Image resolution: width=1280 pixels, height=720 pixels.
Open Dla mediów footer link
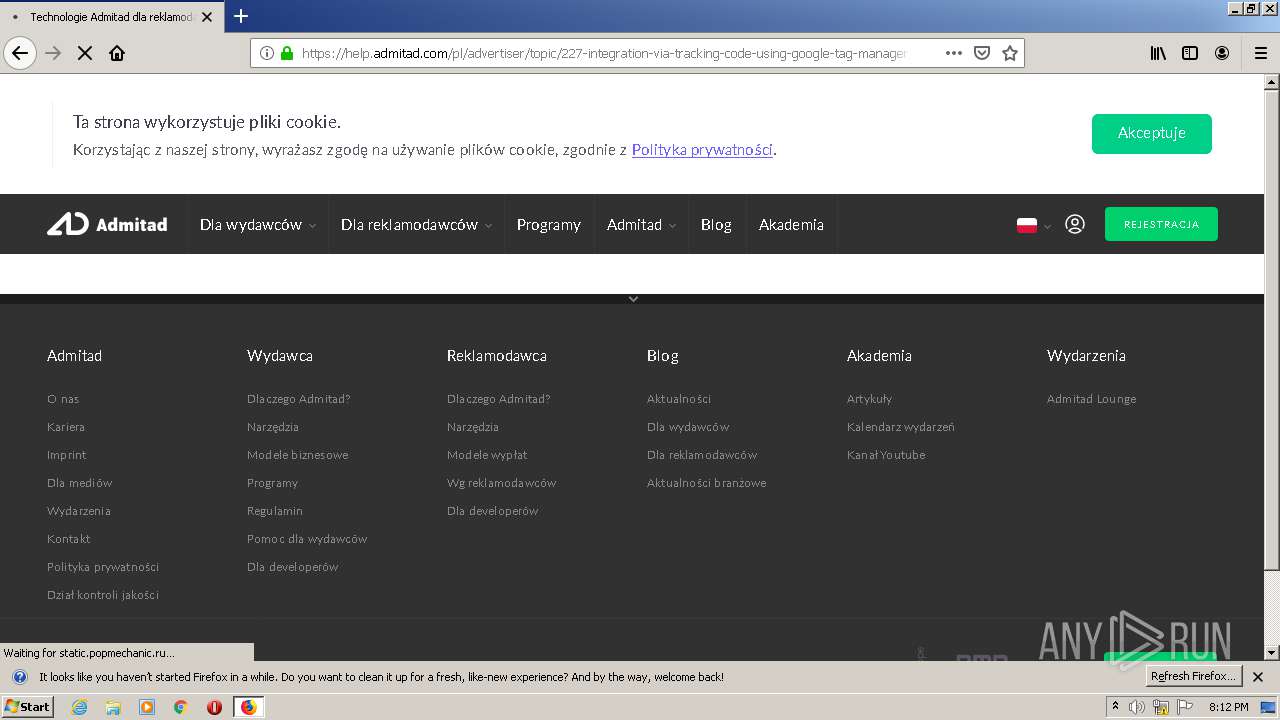pyautogui.click(x=80, y=483)
